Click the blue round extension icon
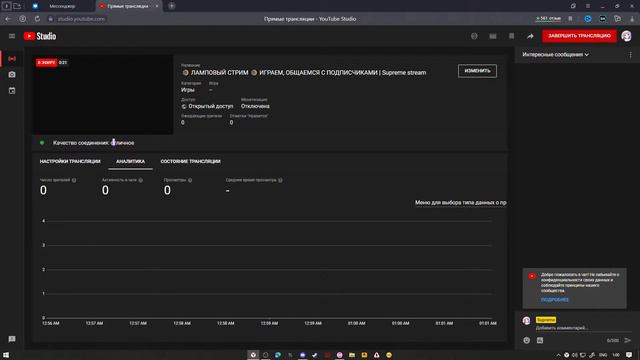 pyautogui.click(x=588, y=19)
